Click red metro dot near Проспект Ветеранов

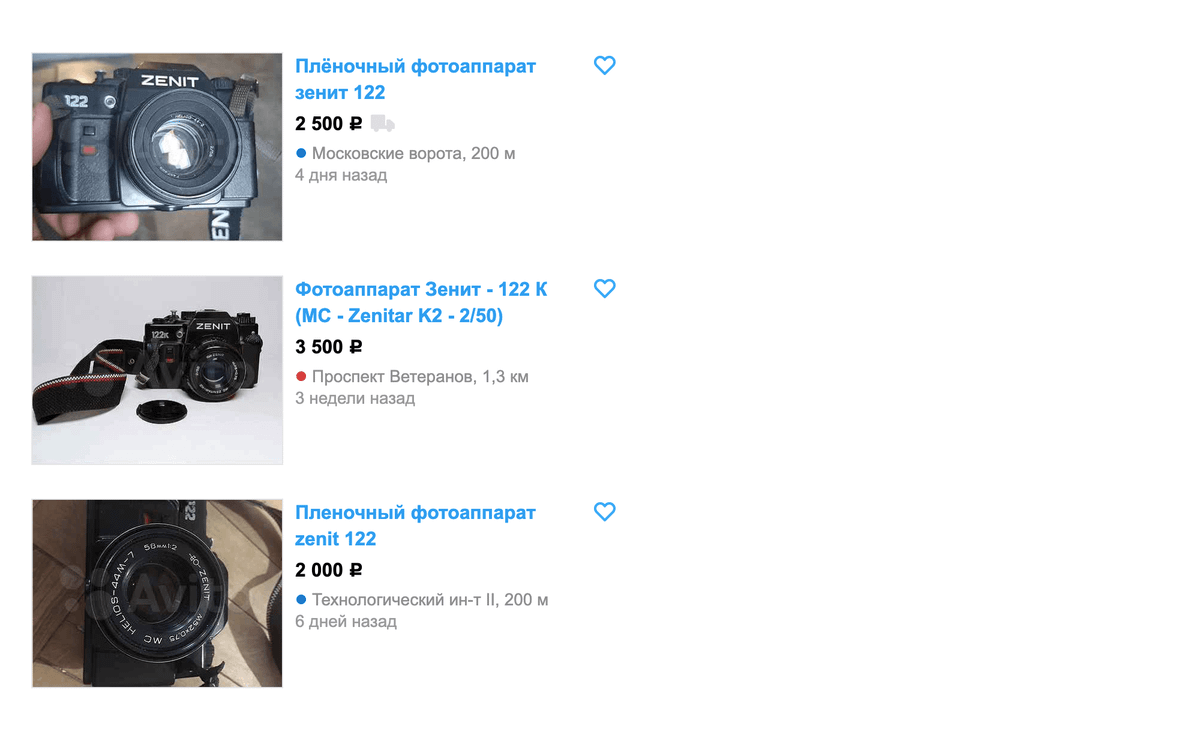(301, 376)
